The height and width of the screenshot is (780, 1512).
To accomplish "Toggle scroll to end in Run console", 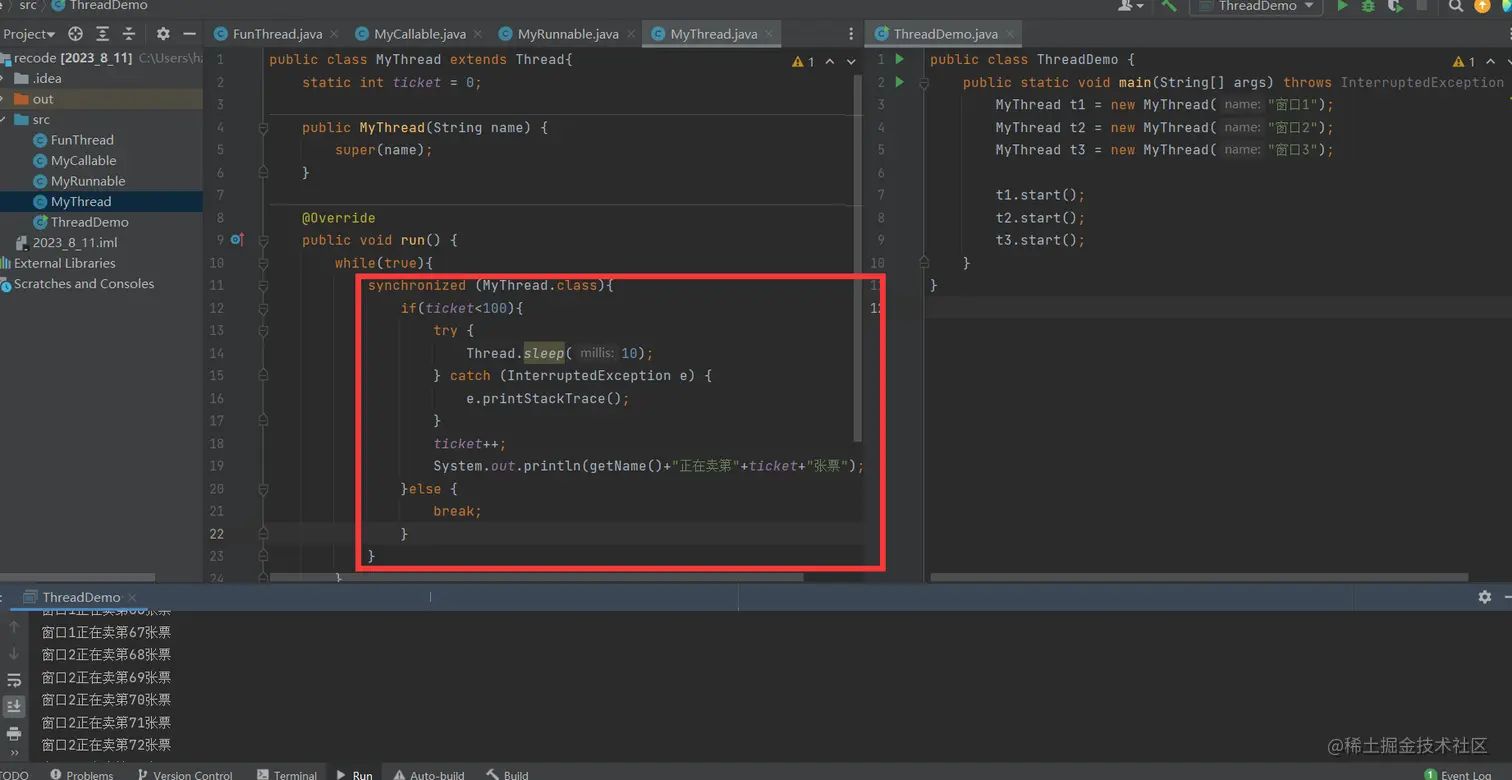I will click(14, 706).
